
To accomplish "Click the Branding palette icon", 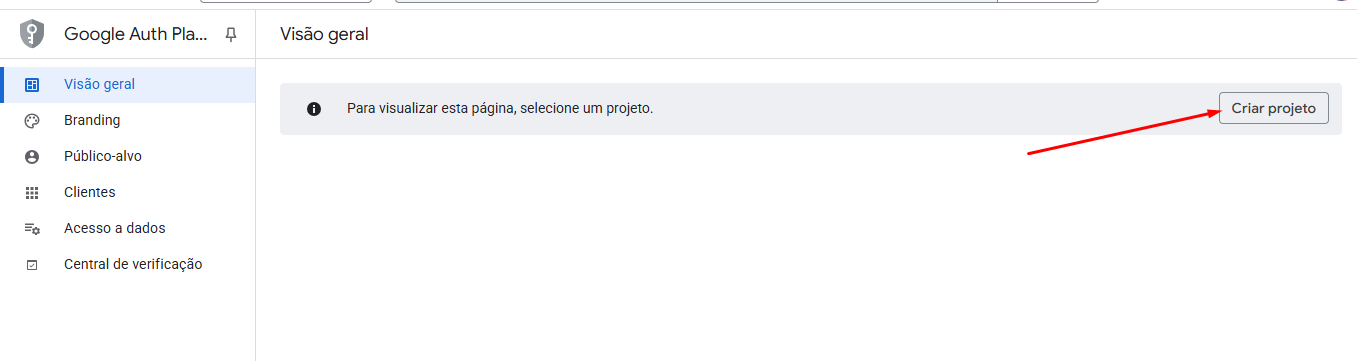I will 32,121.
